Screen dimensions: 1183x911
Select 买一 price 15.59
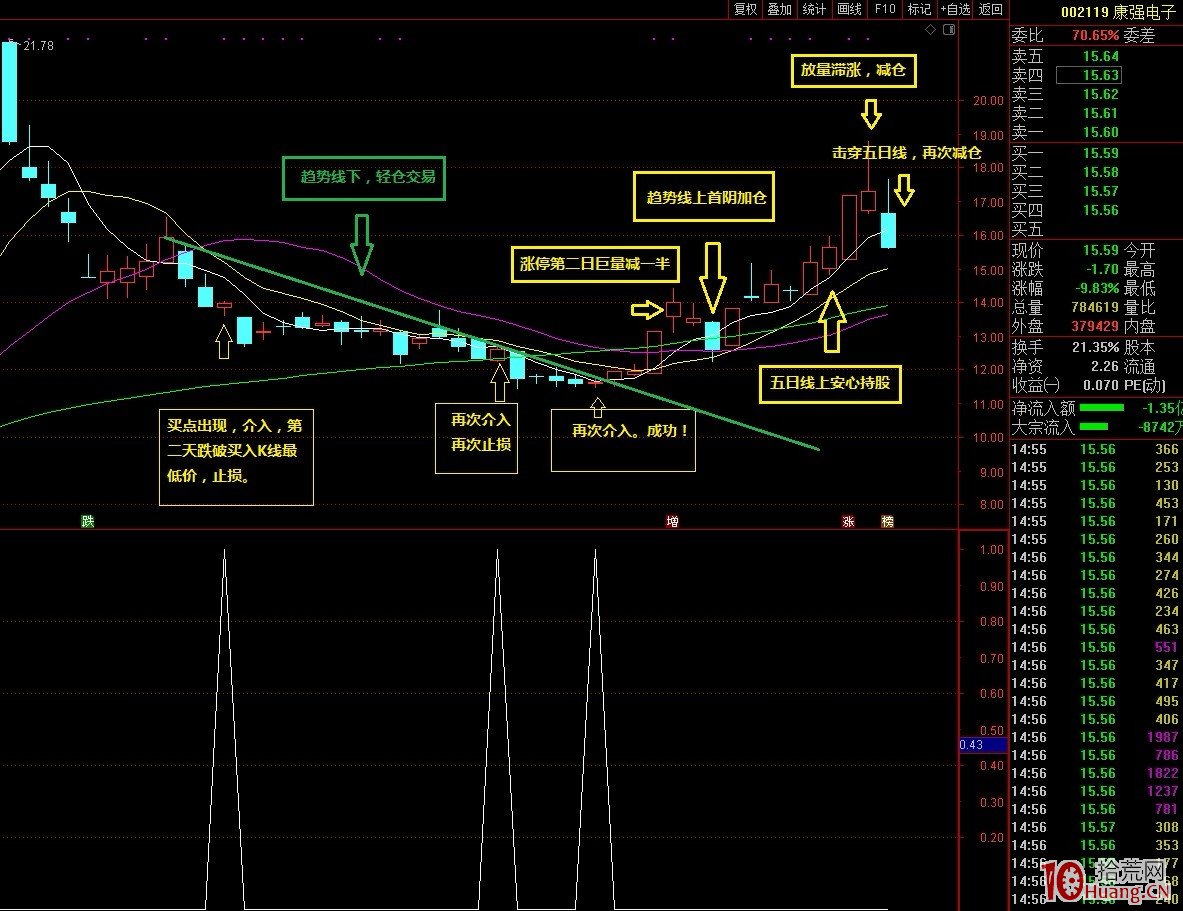[1101, 153]
